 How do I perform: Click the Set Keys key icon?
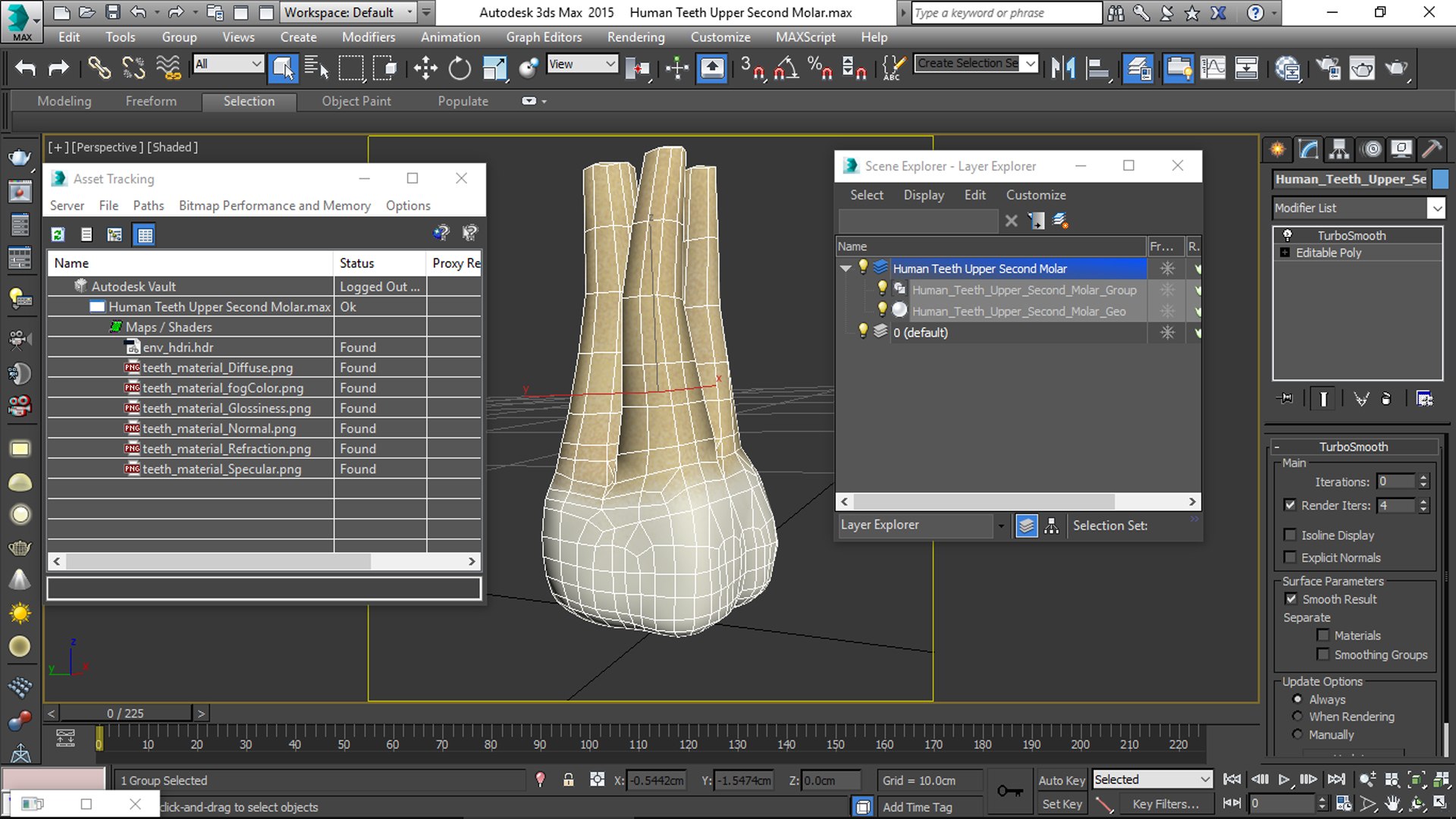click(x=1009, y=791)
